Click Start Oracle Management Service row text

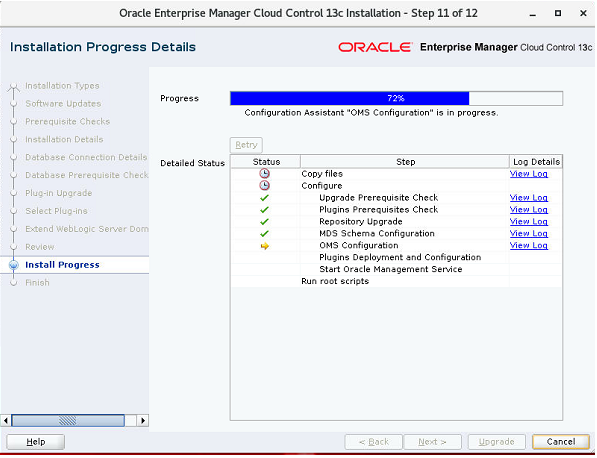(x=391, y=269)
